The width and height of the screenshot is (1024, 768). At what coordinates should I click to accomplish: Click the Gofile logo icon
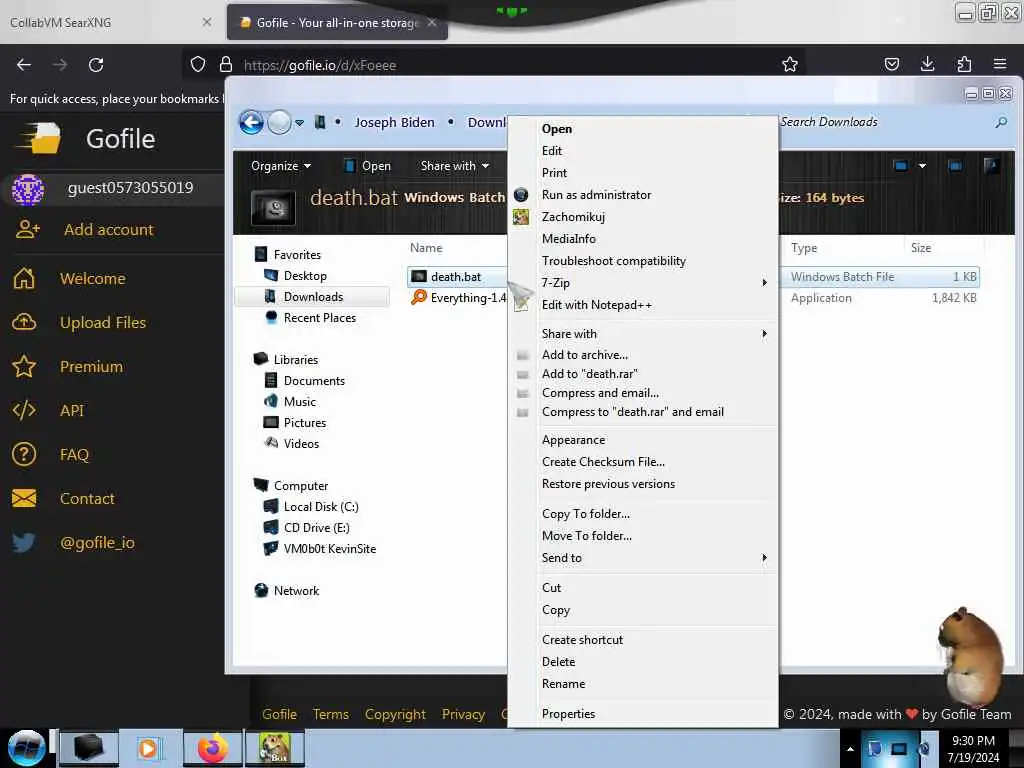click(x=39, y=138)
